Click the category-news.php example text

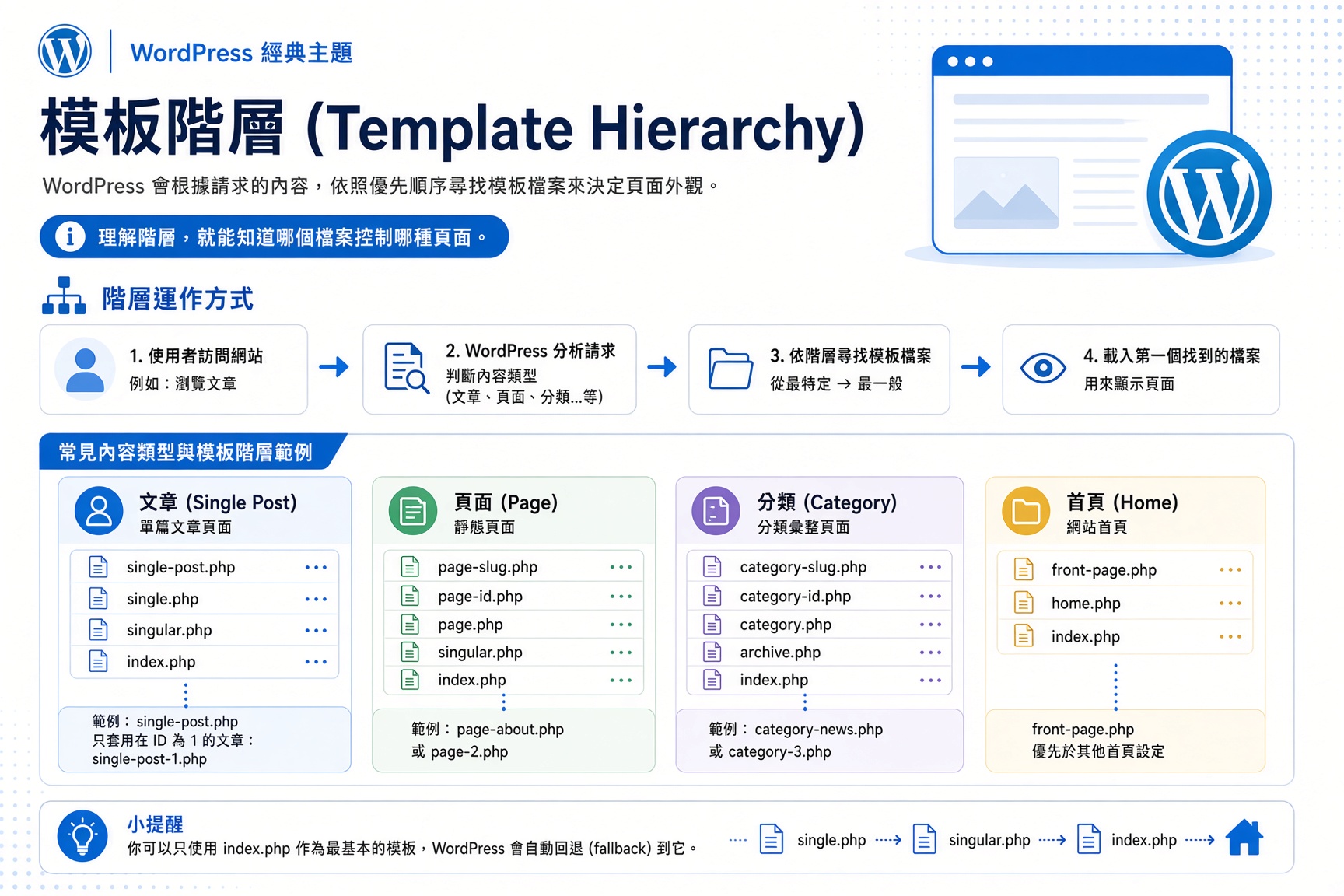tap(818, 730)
